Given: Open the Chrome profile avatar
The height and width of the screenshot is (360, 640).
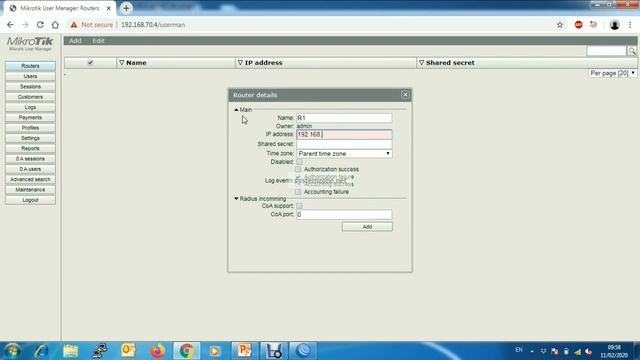Looking at the screenshot, I should [x=614, y=25].
